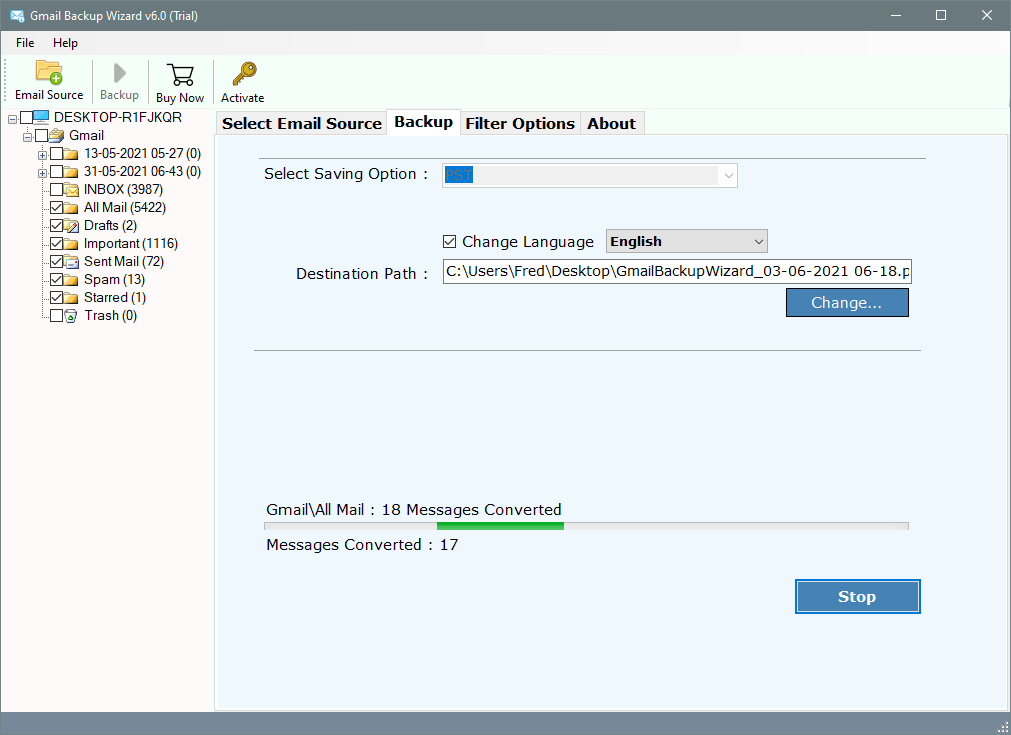Tick the Gmail account checkbox
This screenshot has height=735, width=1011.
pos(42,135)
